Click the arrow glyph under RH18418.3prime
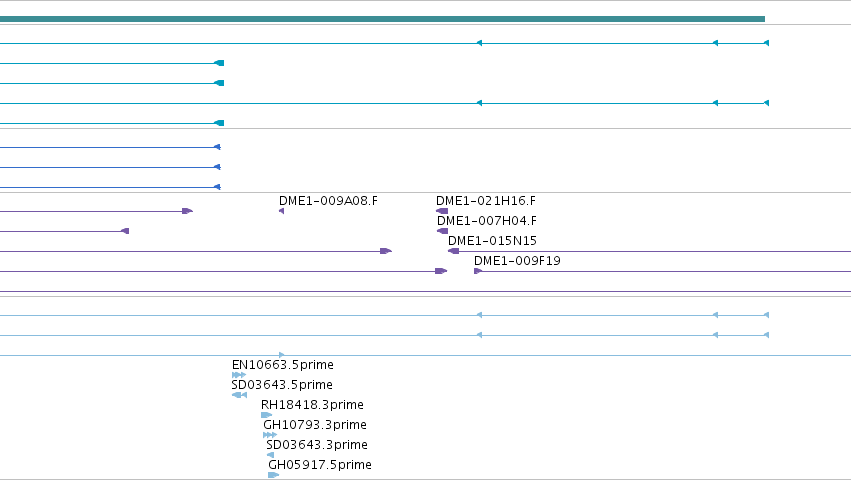The height and width of the screenshot is (480, 851). pos(266,415)
